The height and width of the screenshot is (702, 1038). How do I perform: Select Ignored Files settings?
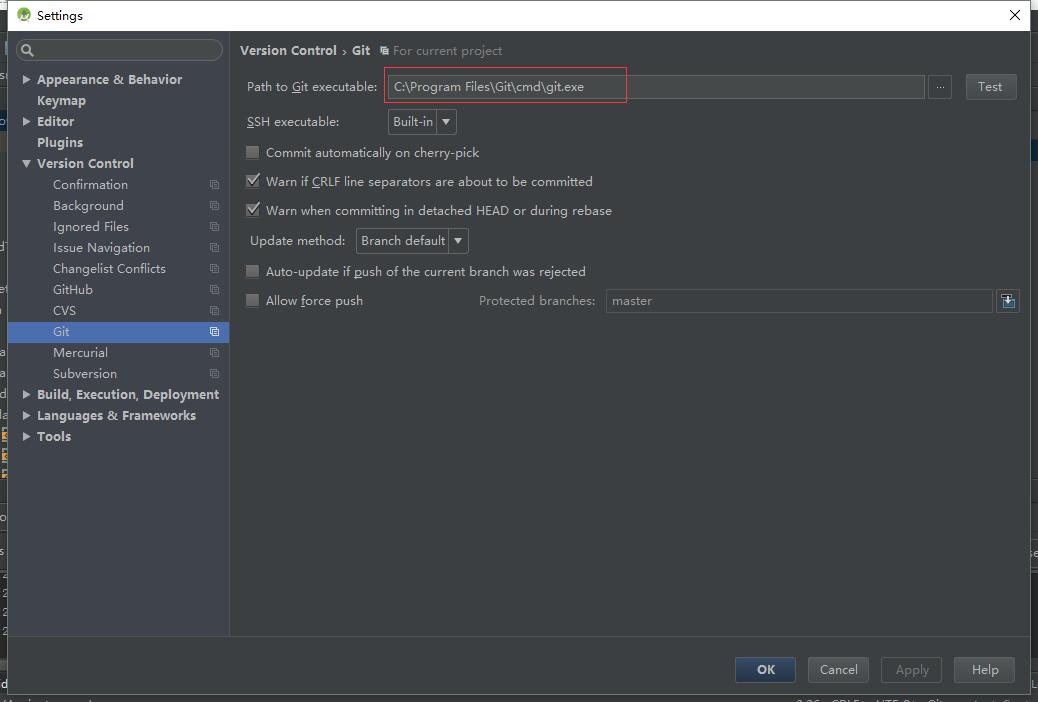(x=91, y=226)
